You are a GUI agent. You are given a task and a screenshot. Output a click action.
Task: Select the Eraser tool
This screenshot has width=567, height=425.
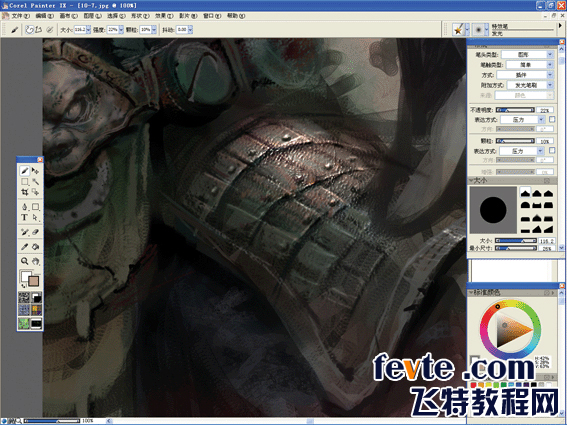[35, 232]
